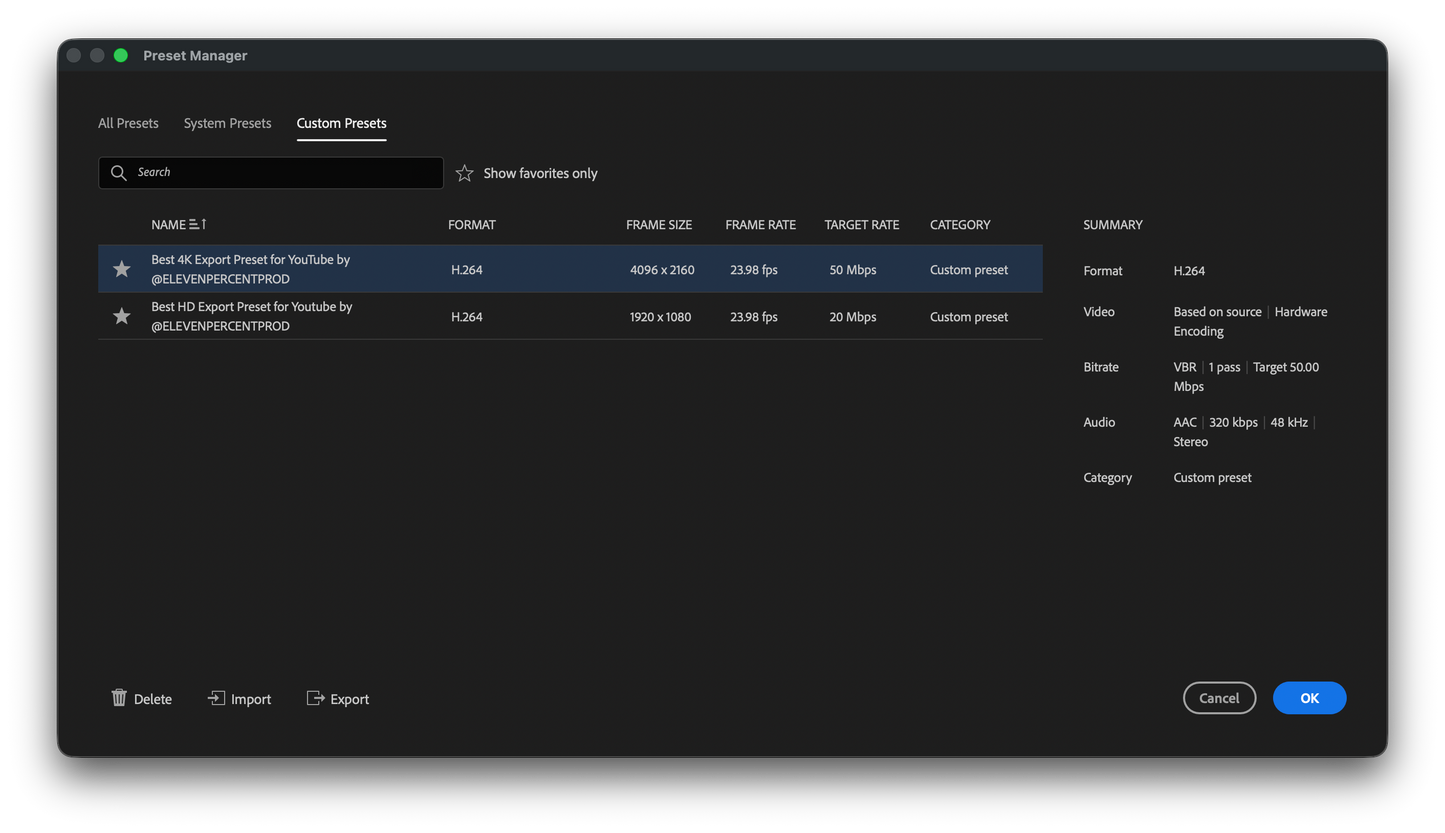This screenshot has height=833, width=1445.
Task: Click the Delete label
Action: click(x=153, y=699)
